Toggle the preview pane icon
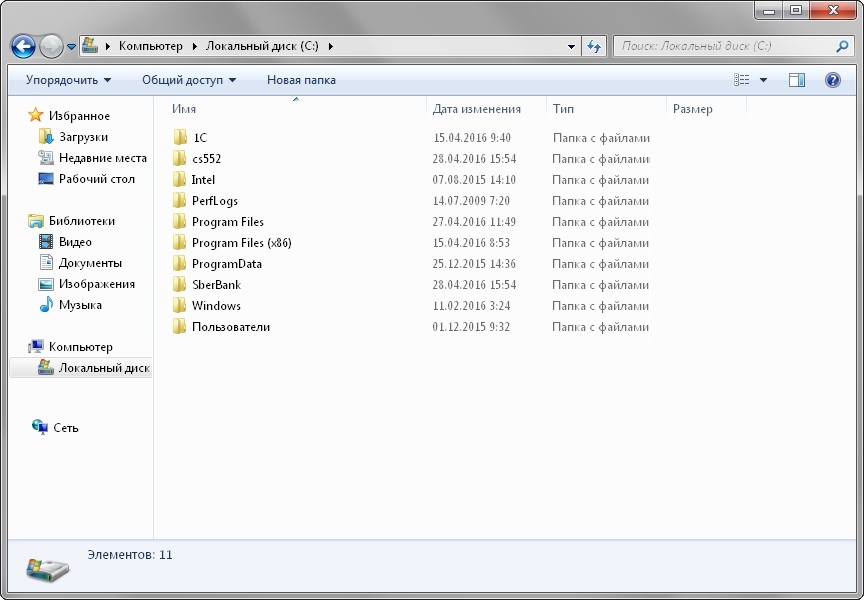 coord(796,80)
